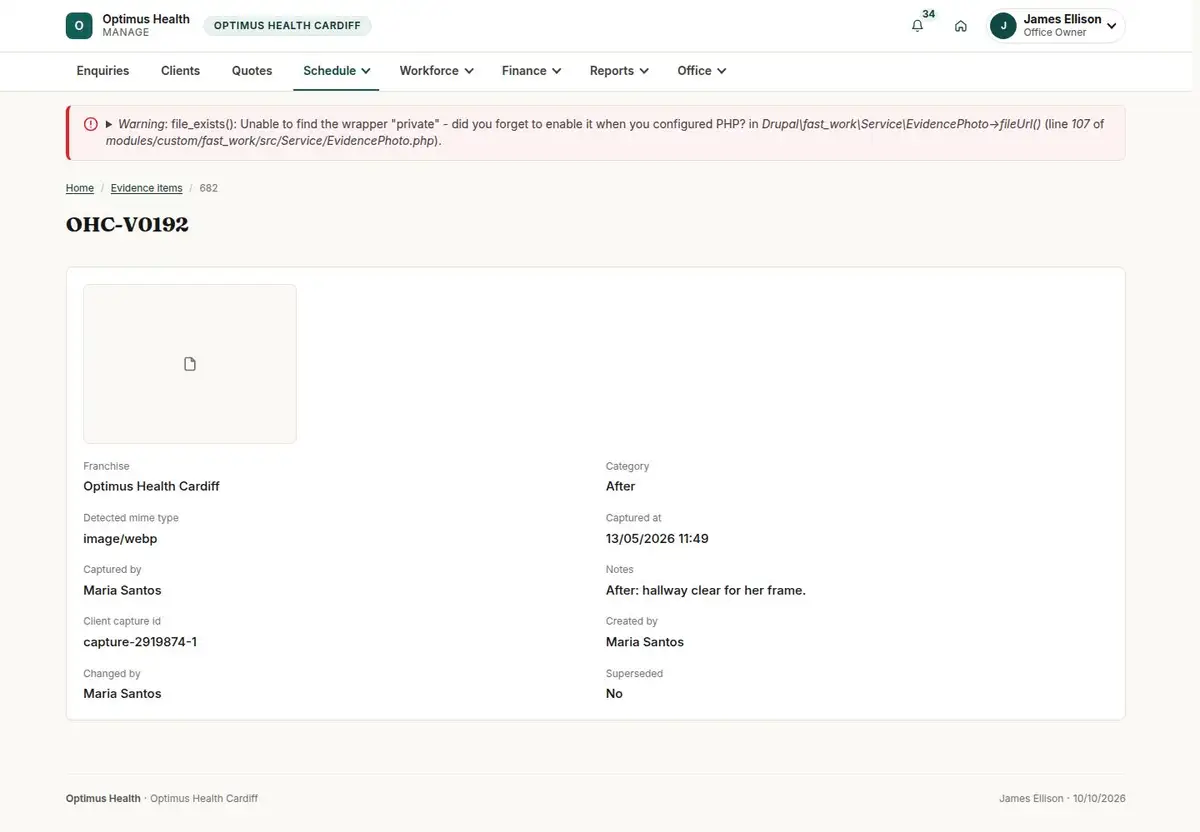The height and width of the screenshot is (832, 1200).
Task: Click the James Ellison avatar
Action: click(x=1003, y=26)
